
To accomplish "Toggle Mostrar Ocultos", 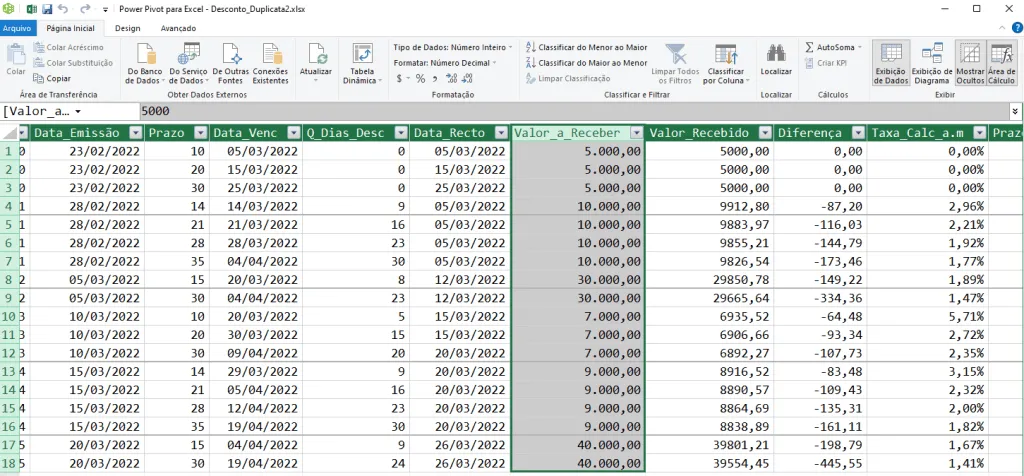I will [x=970, y=63].
